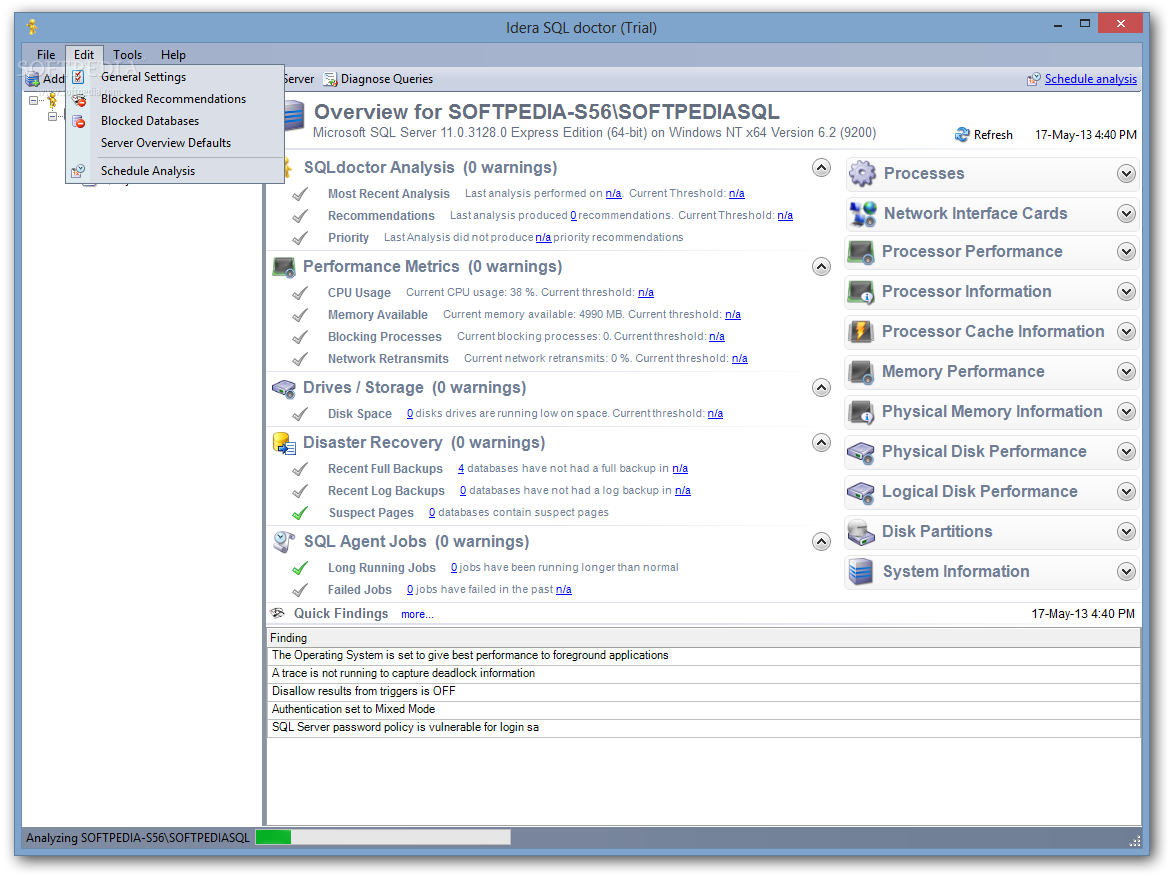Viewport: 1170px width, 876px height.
Task: Click the Blocked Databases menu icon
Action: point(78,121)
